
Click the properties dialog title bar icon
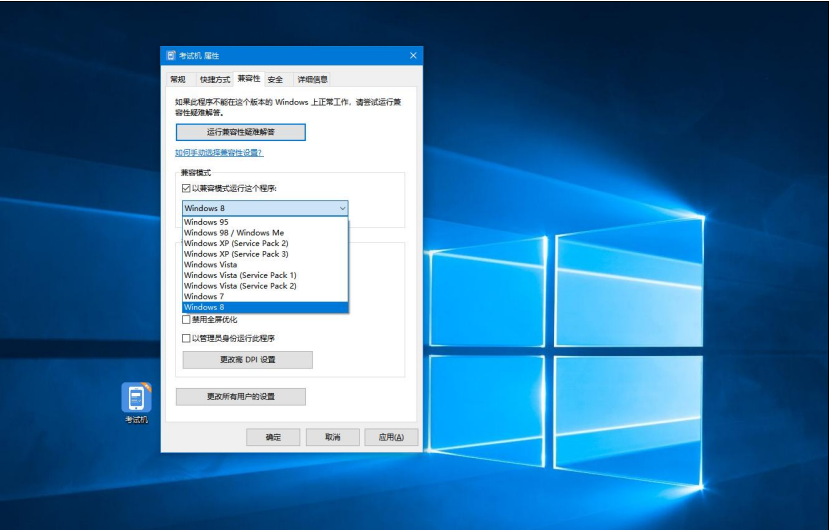[171, 56]
